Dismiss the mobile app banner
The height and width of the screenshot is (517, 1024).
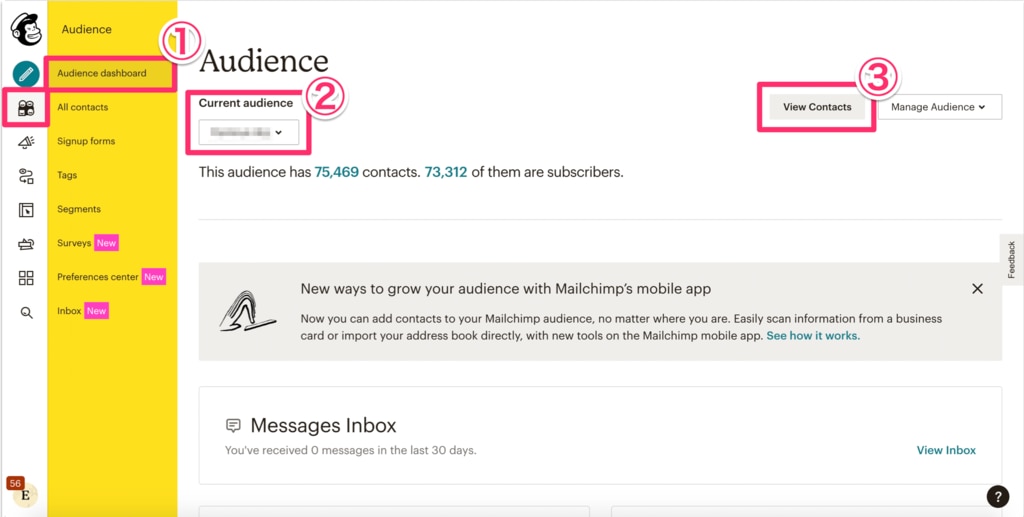point(977,289)
